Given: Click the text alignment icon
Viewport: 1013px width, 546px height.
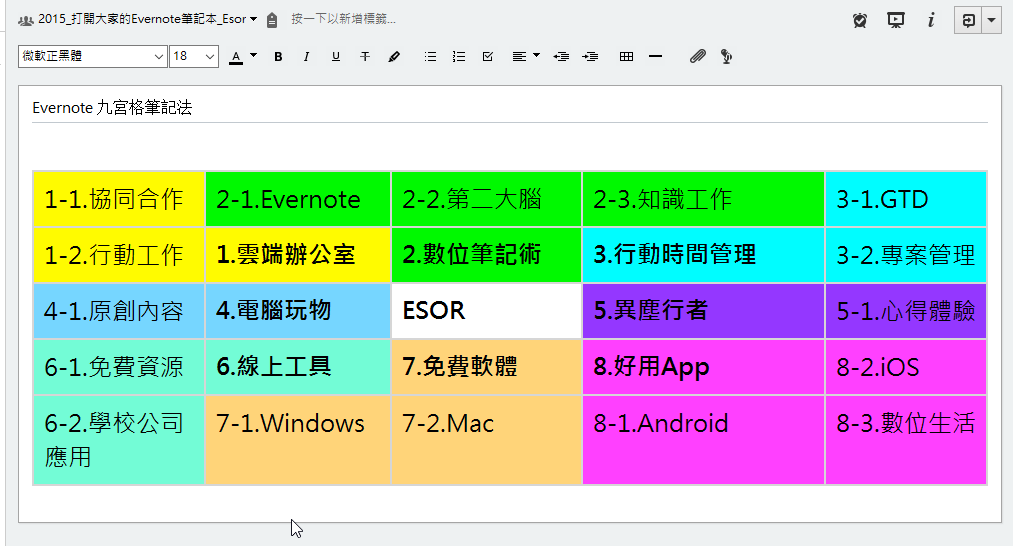Looking at the screenshot, I should [x=519, y=57].
